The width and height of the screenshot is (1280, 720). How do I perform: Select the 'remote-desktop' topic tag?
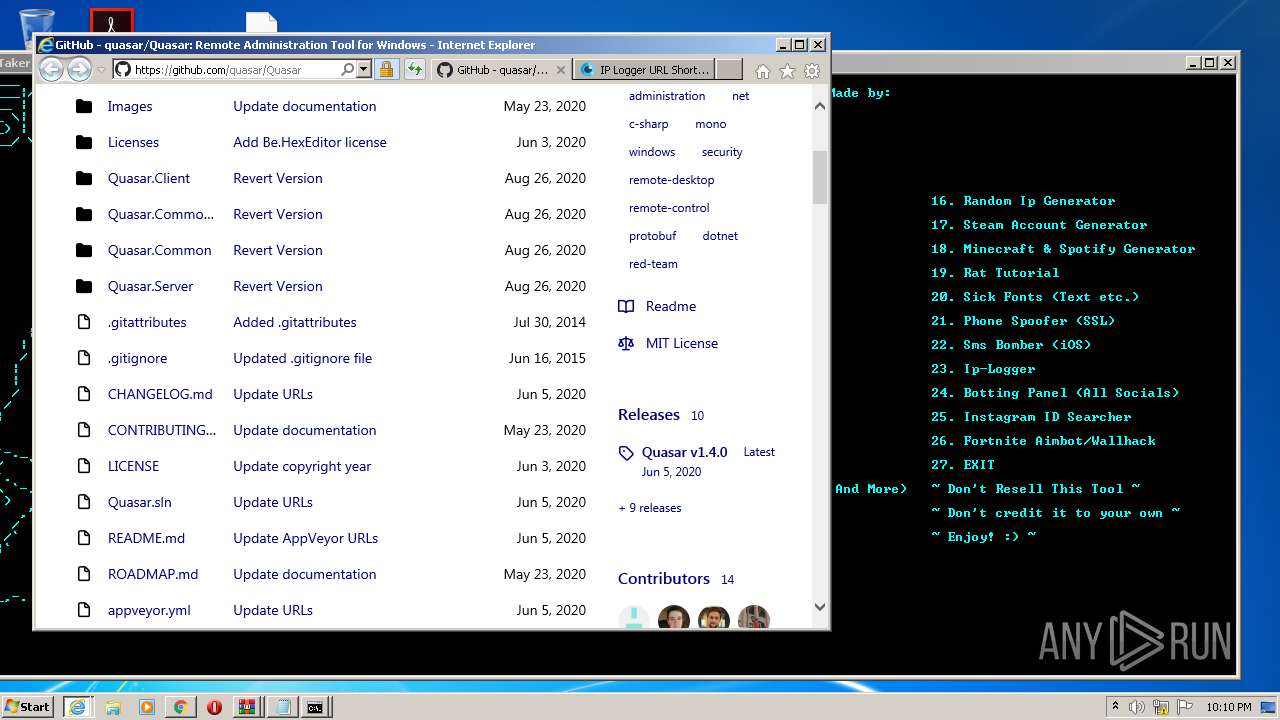pyautogui.click(x=671, y=180)
